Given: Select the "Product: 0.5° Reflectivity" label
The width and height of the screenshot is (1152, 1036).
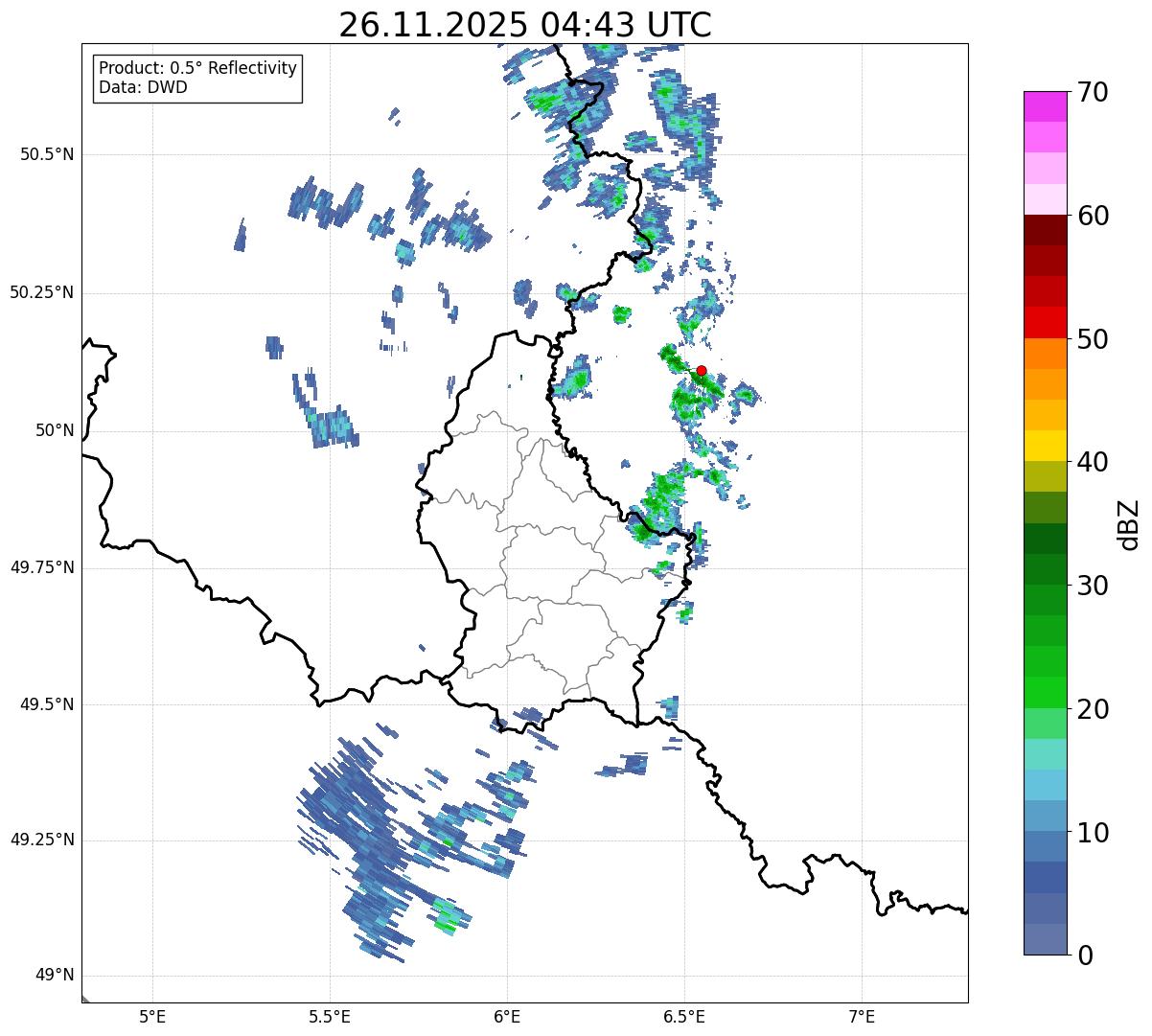Looking at the screenshot, I should (197, 69).
